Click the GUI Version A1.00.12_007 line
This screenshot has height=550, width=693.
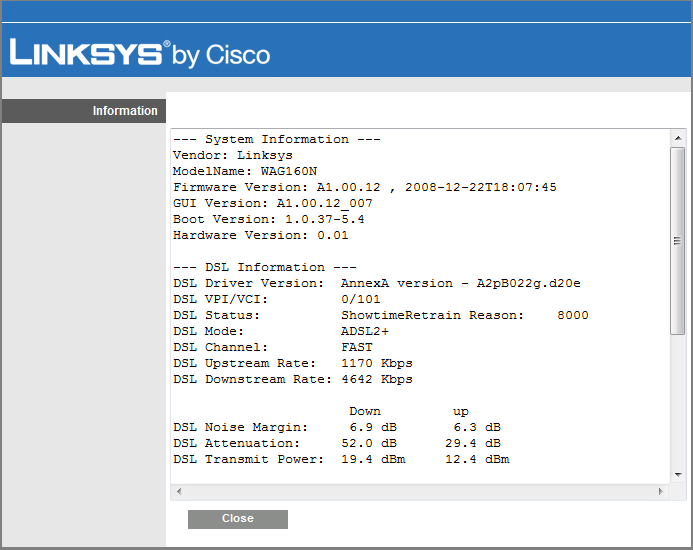[x=273, y=203]
